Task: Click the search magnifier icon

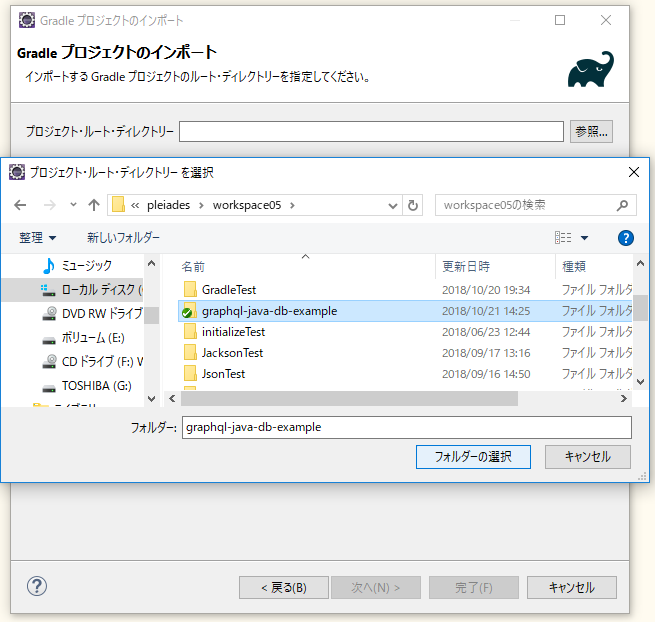Action: point(622,205)
